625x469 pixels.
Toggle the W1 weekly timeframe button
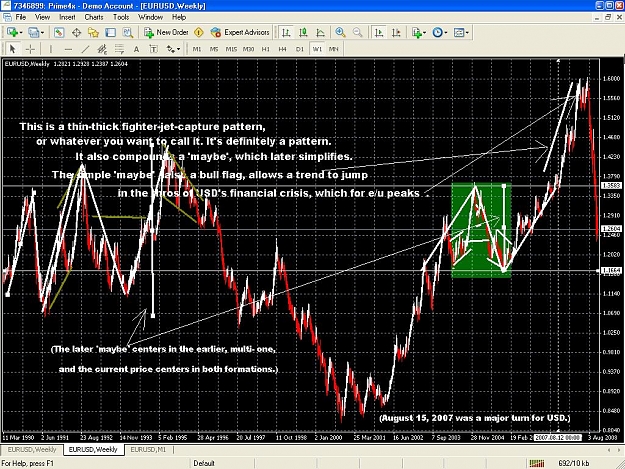(317, 49)
